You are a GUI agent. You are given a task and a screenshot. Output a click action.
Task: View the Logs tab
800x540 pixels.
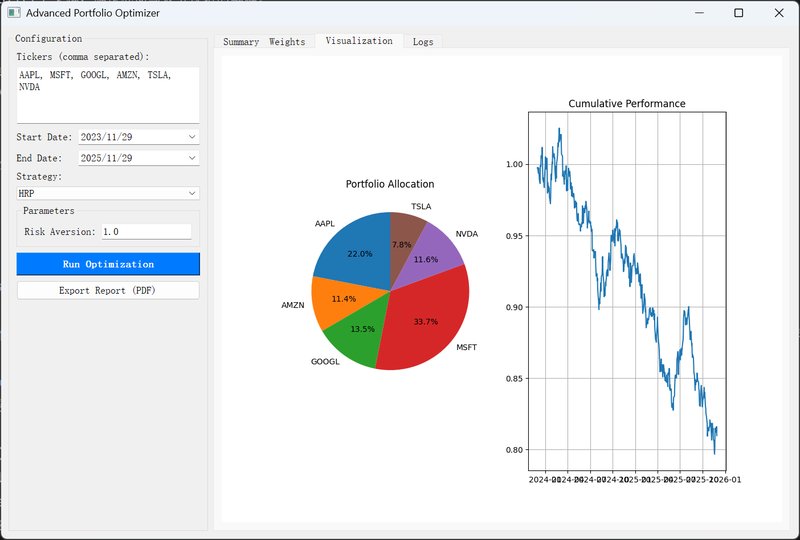click(x=423, y=42)
